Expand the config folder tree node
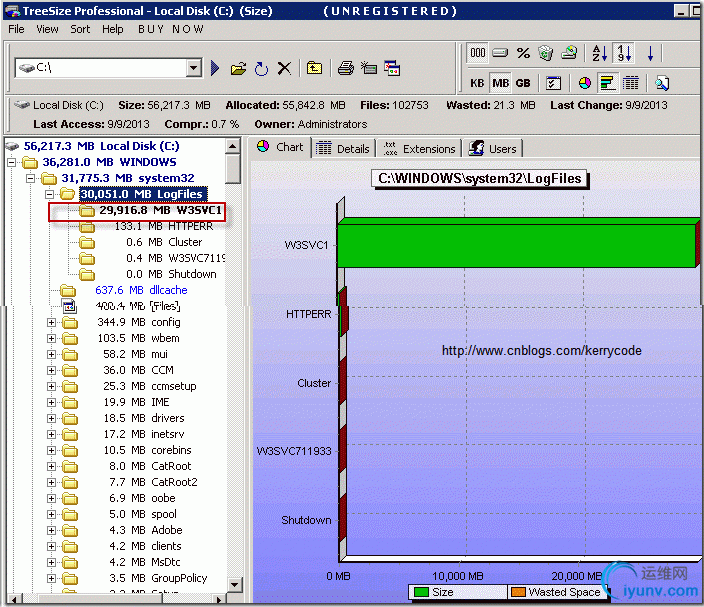 (x=52, y=323)
